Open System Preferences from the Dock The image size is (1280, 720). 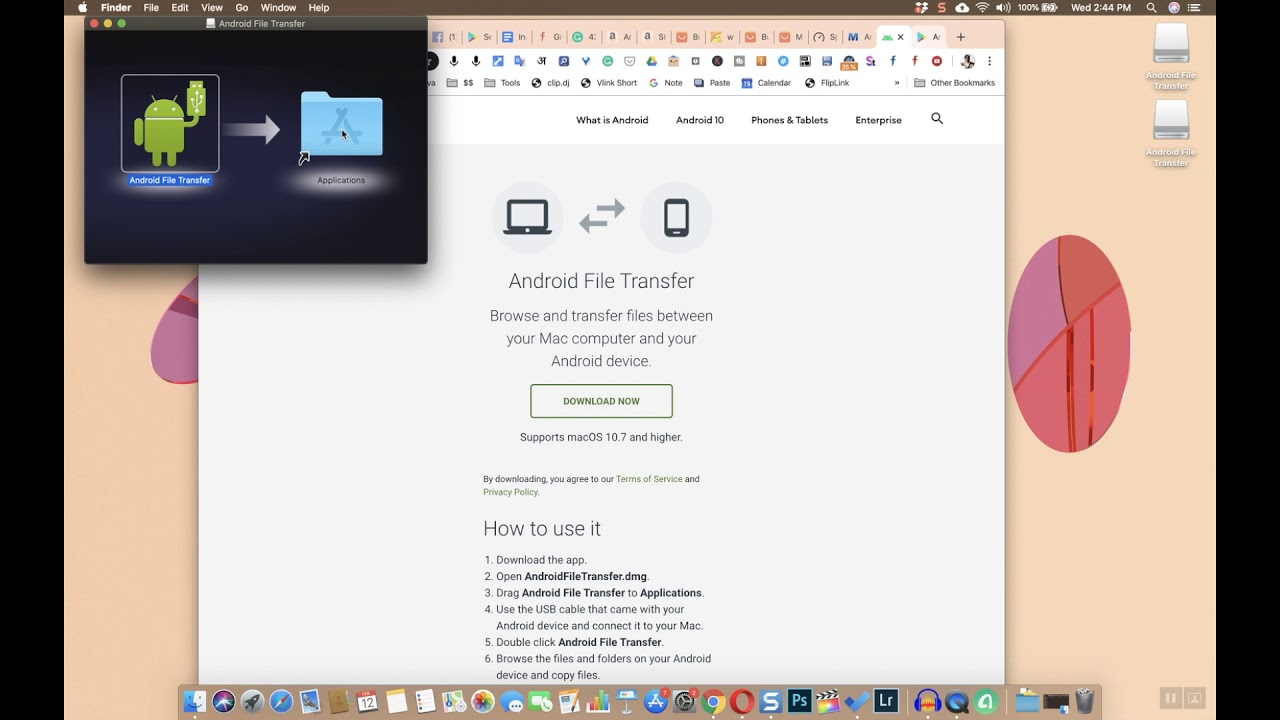(x=685, y=702)
